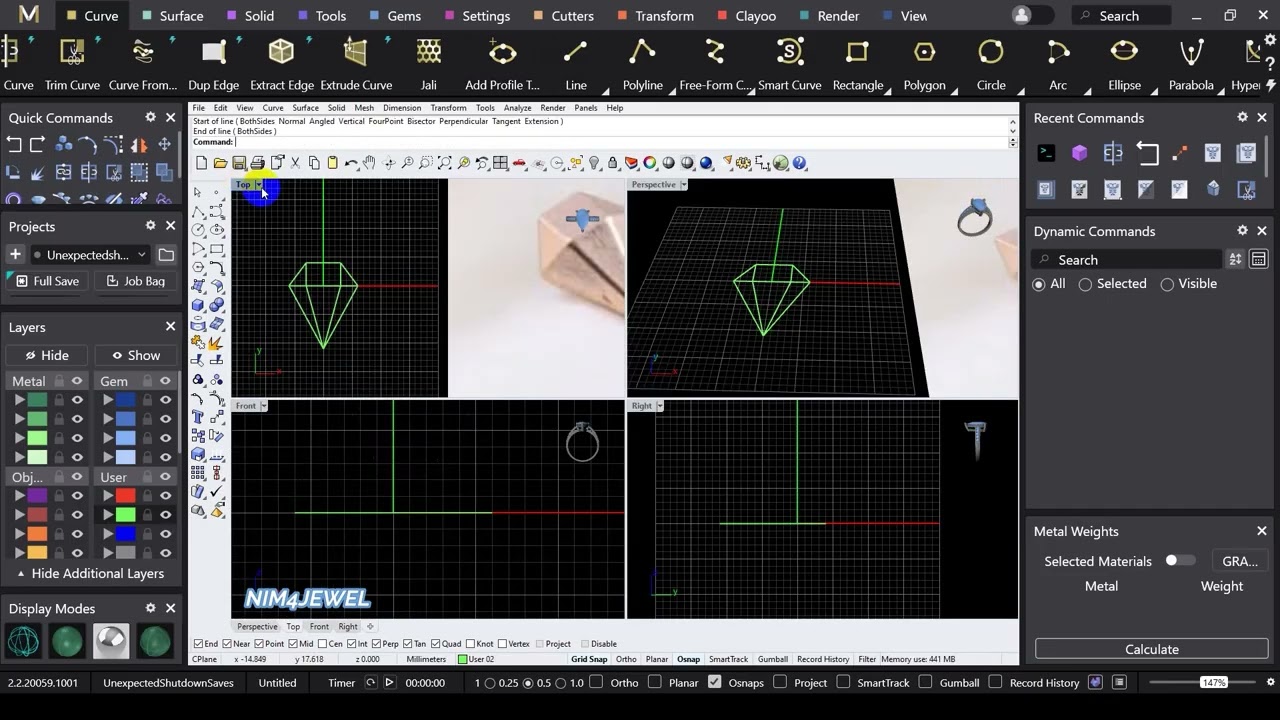Select the Arc tool
The height and width of the screenshot is (720, 1280).
pyautogui.click(x=1058, y=64)
